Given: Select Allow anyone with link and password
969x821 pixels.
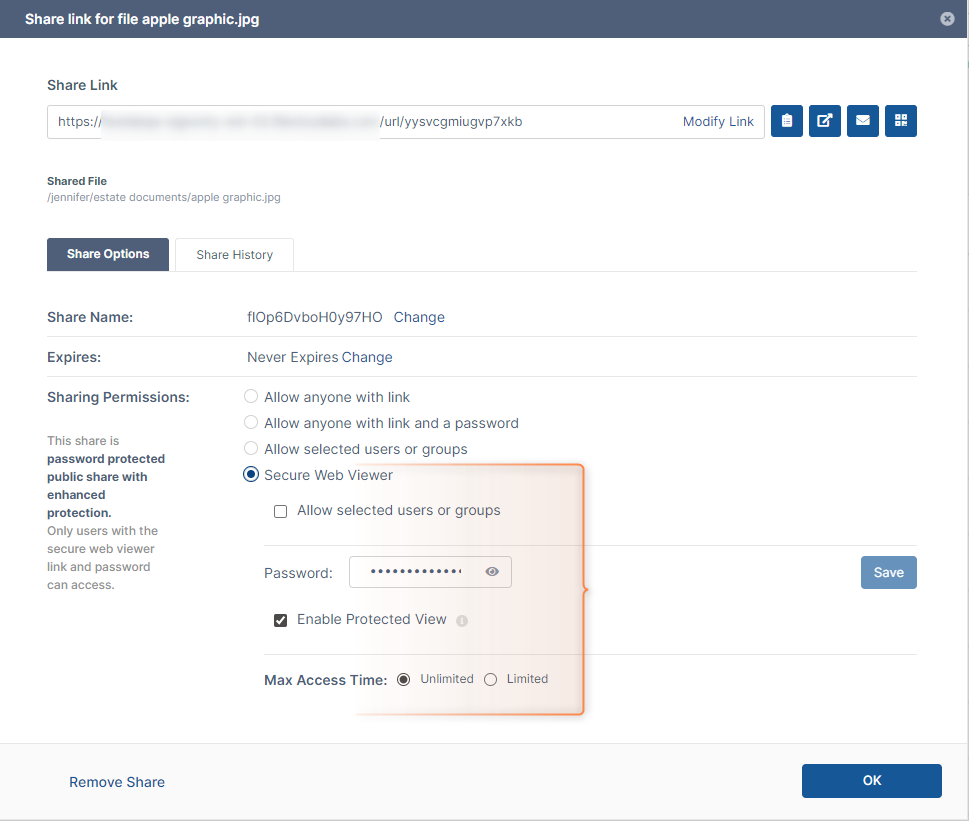Looking at the screenshot, I should [x=251, y=423].
